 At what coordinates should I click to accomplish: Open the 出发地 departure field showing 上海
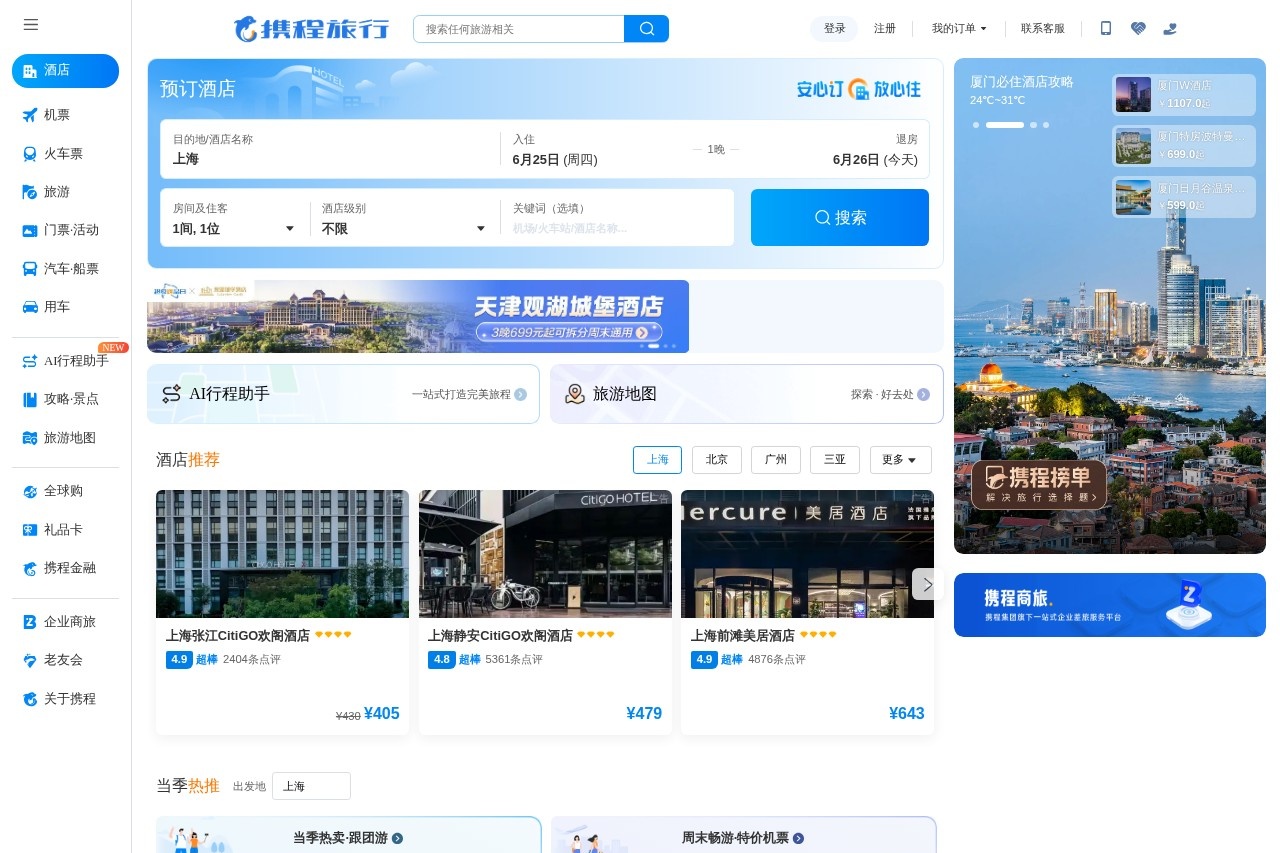click(311, 786)
